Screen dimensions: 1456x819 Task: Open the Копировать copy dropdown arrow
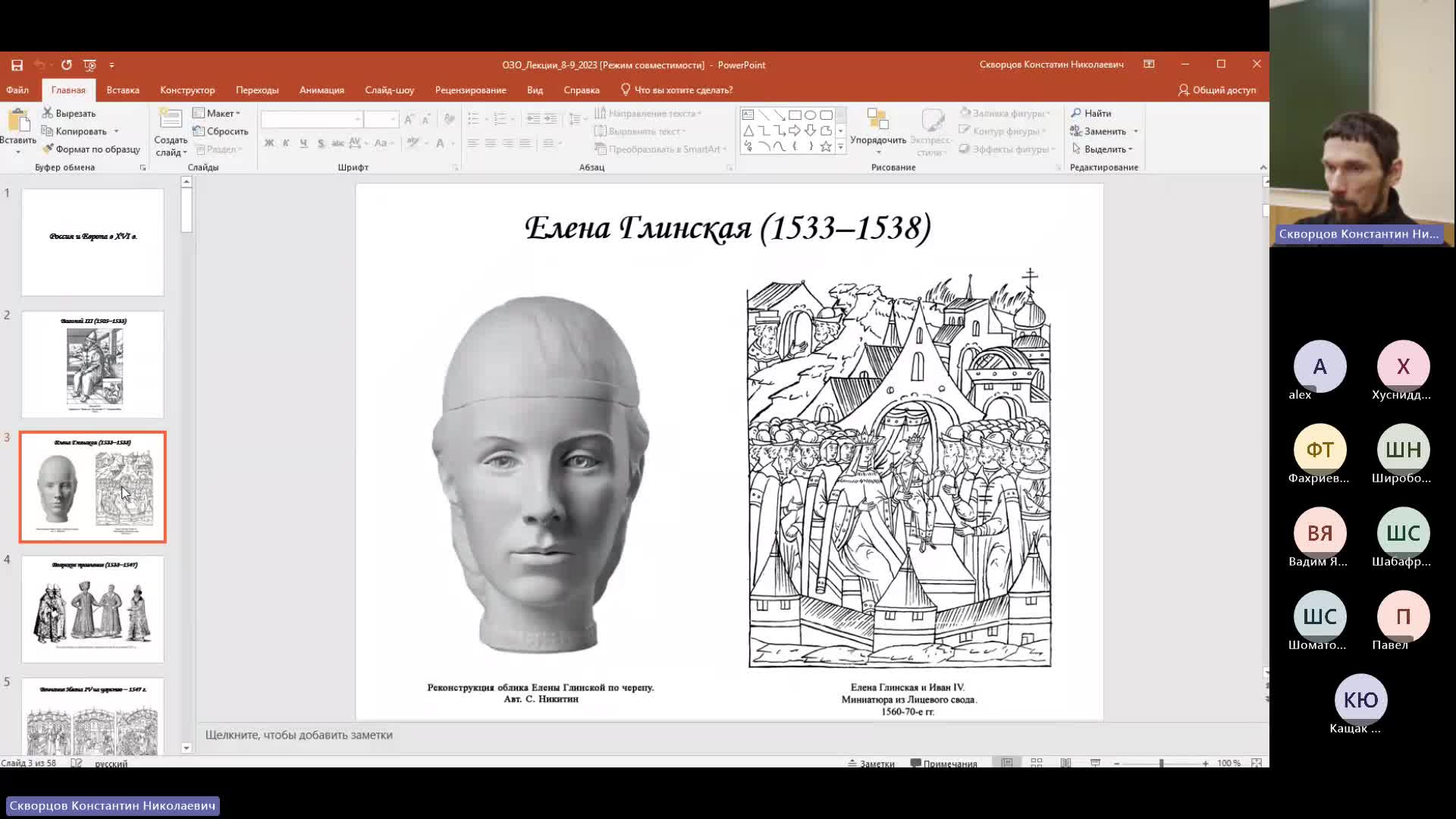[116, 132]
